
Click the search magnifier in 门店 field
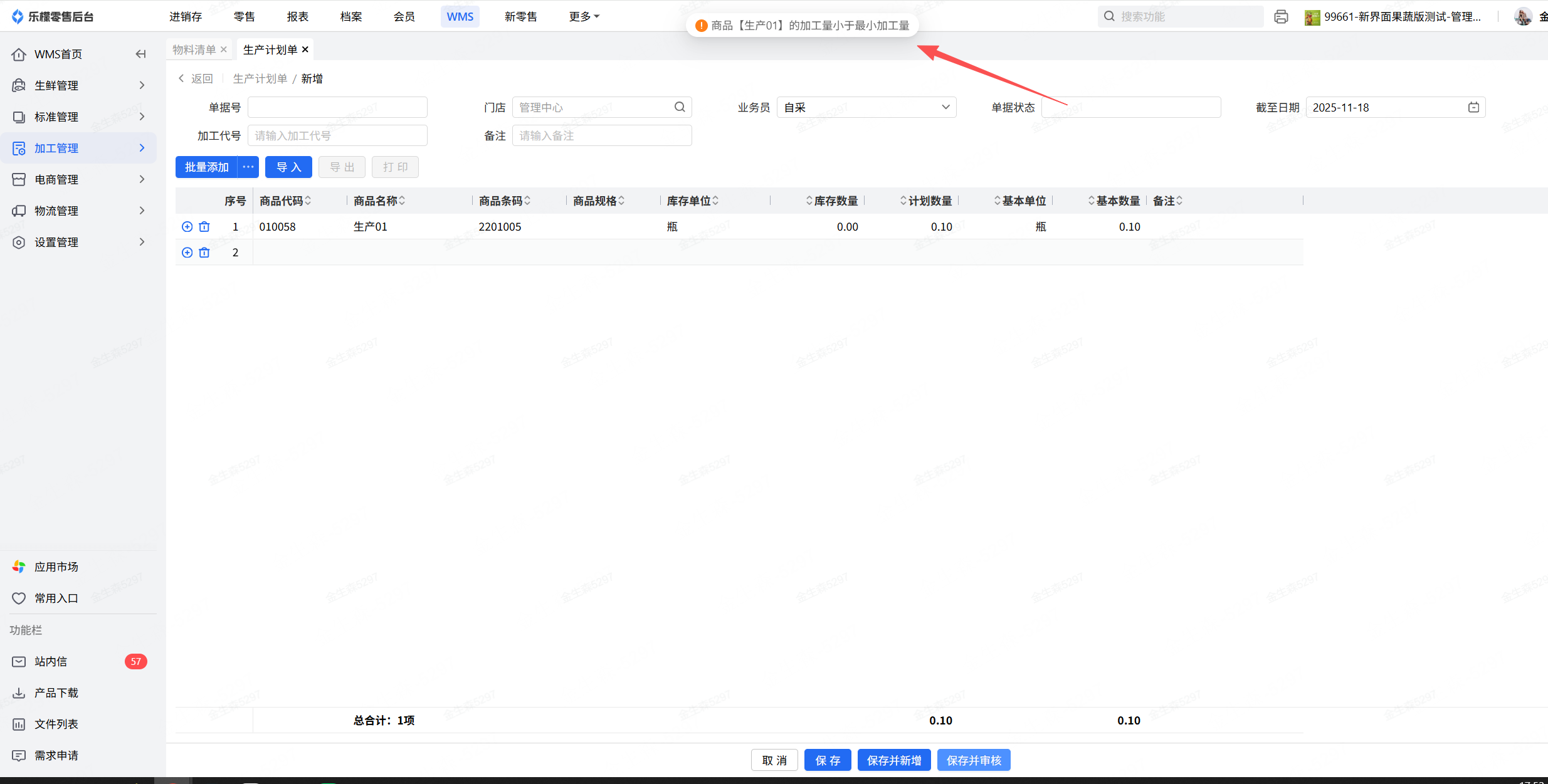point(680,107)
